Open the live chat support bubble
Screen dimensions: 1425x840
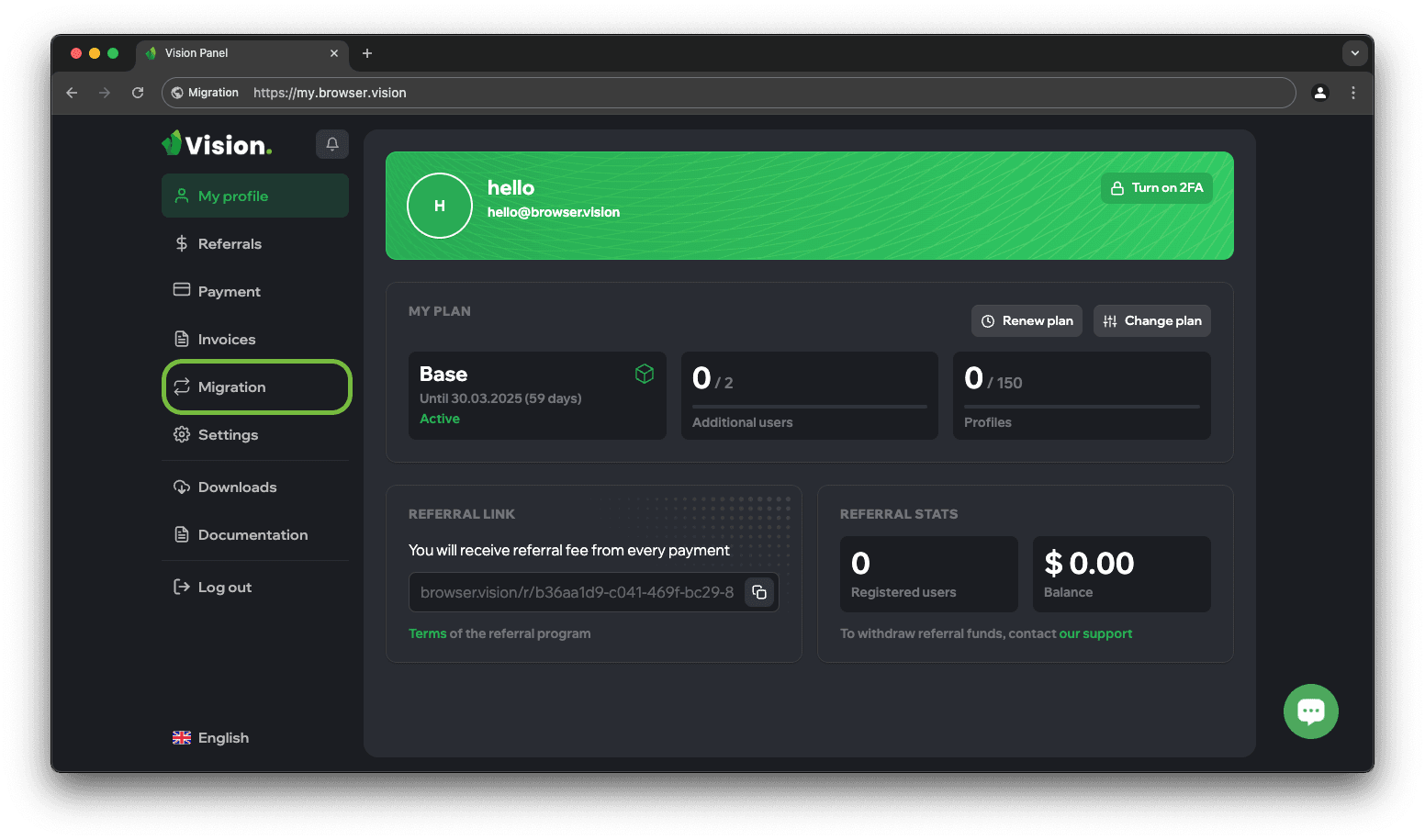[1310, 711]
